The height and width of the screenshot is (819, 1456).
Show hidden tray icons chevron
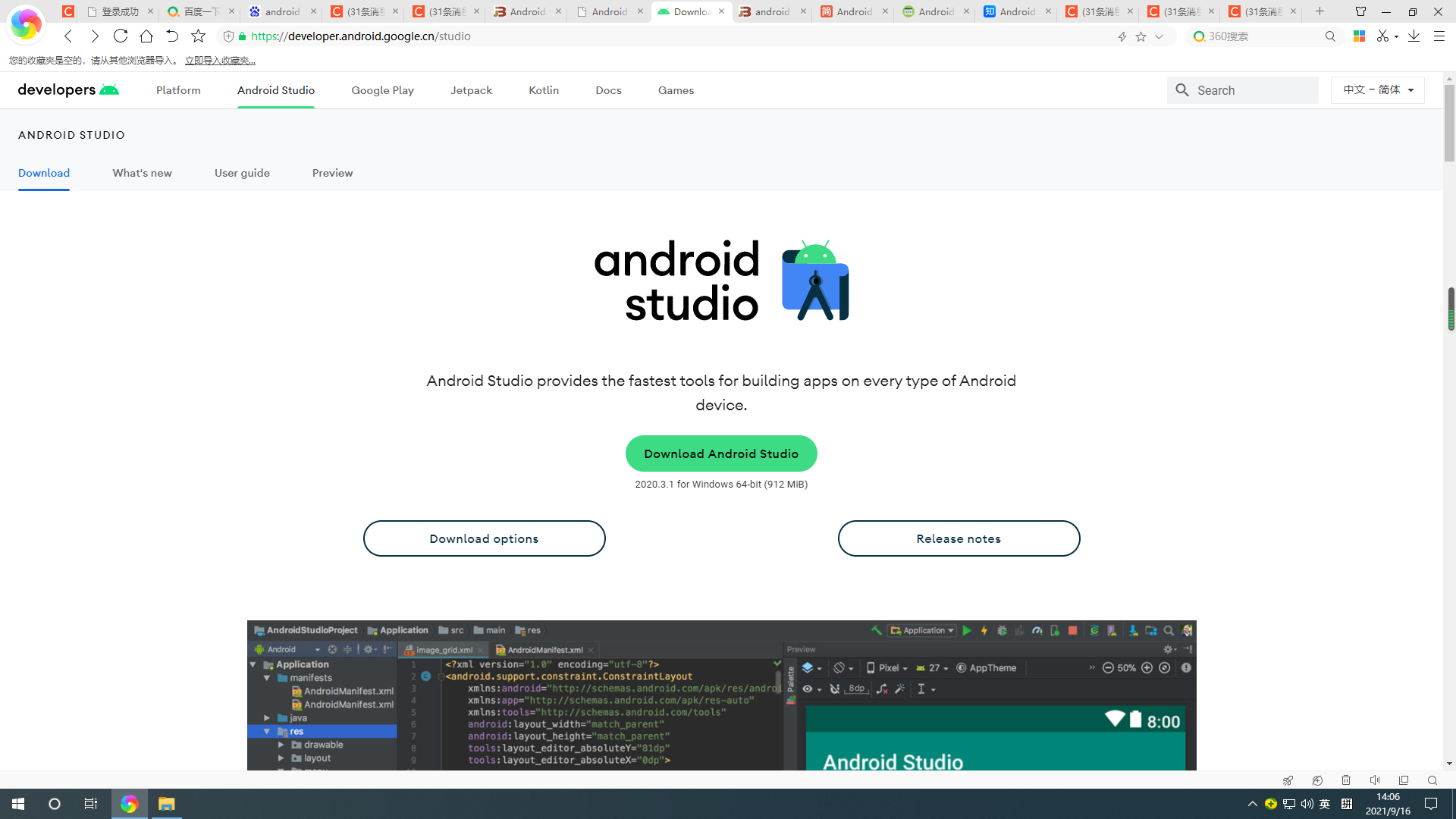coord(1252,804)
